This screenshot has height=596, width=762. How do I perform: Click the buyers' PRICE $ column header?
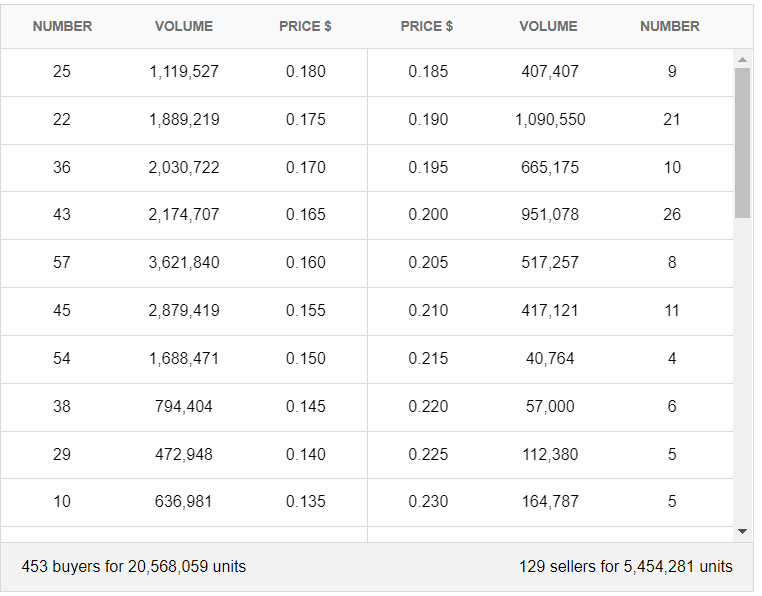[x=305, y=26]
